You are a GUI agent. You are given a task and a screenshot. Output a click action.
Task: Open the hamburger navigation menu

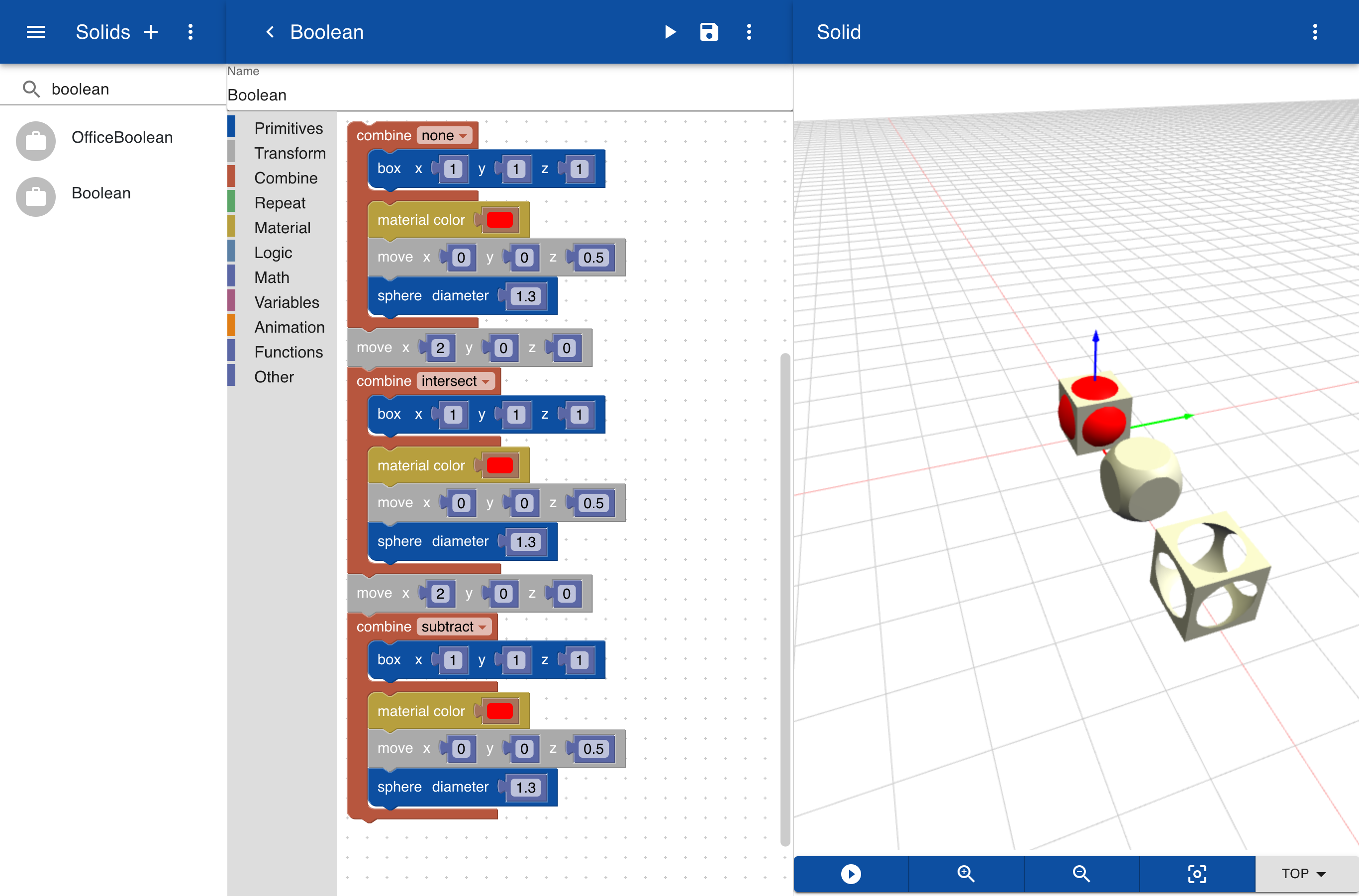(x=35, y=32)
